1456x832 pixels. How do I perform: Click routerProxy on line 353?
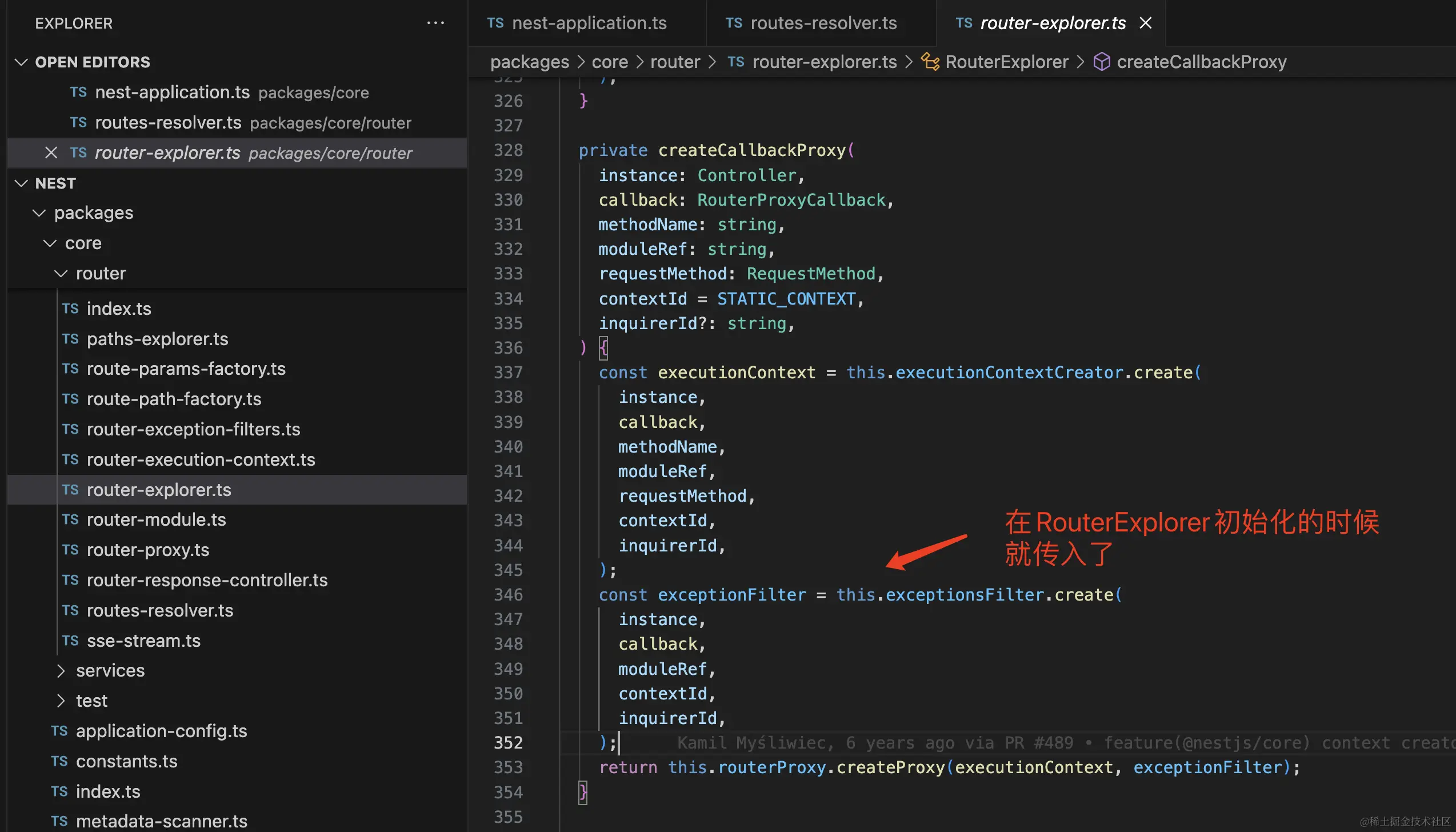[771, 767]
